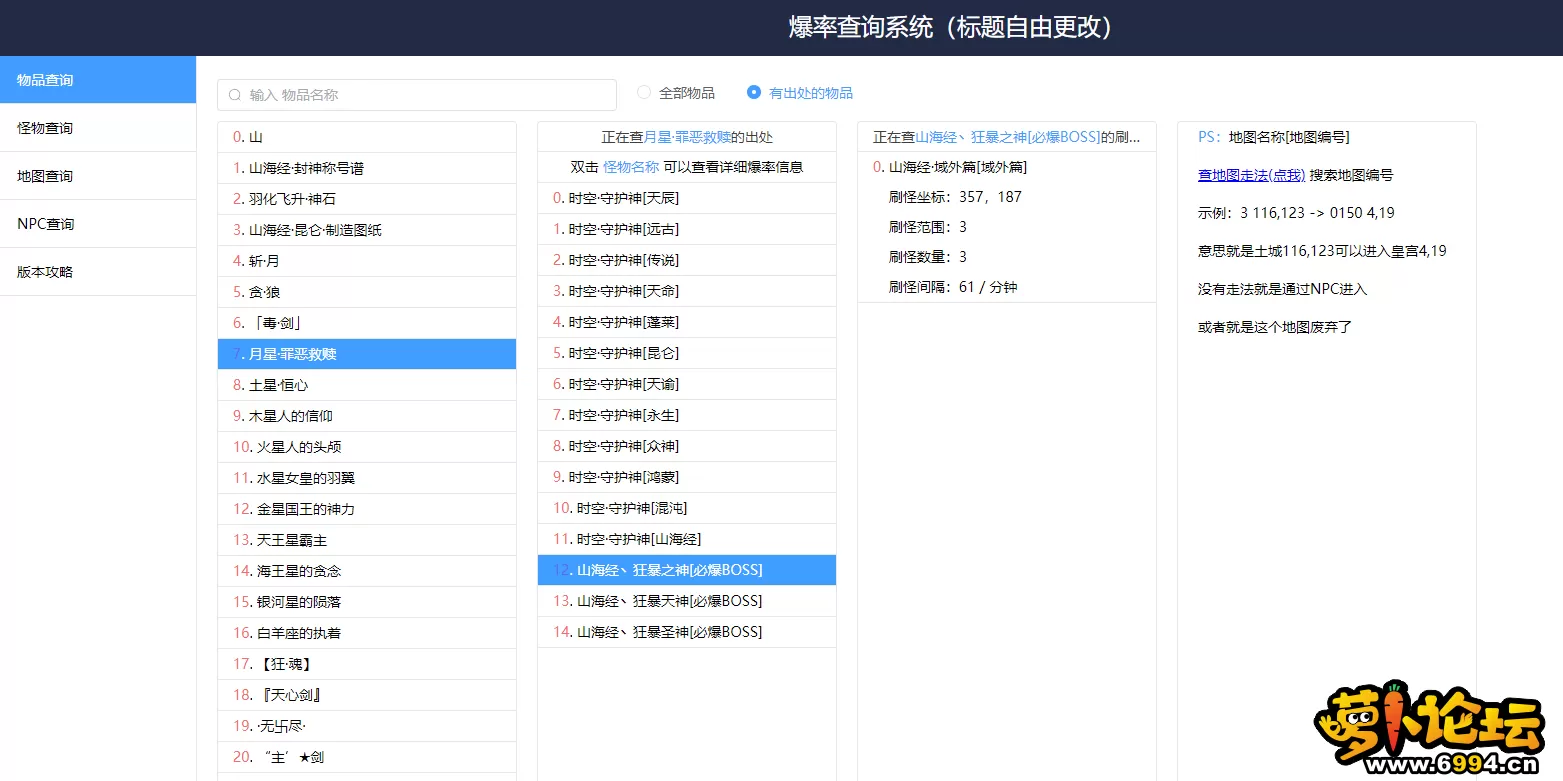Select item 『天心剑』
The image size is (1563, 781).
click(x=367, y=695)
